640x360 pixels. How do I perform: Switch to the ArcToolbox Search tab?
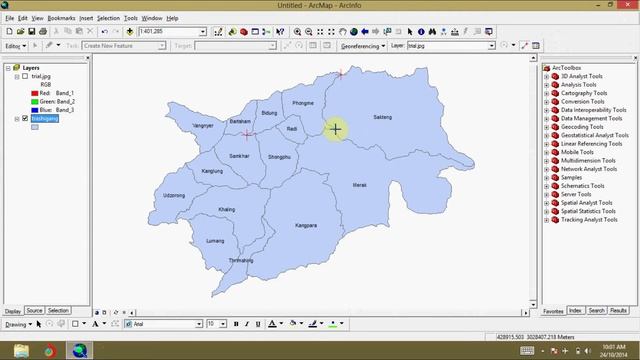pos(596,311)
